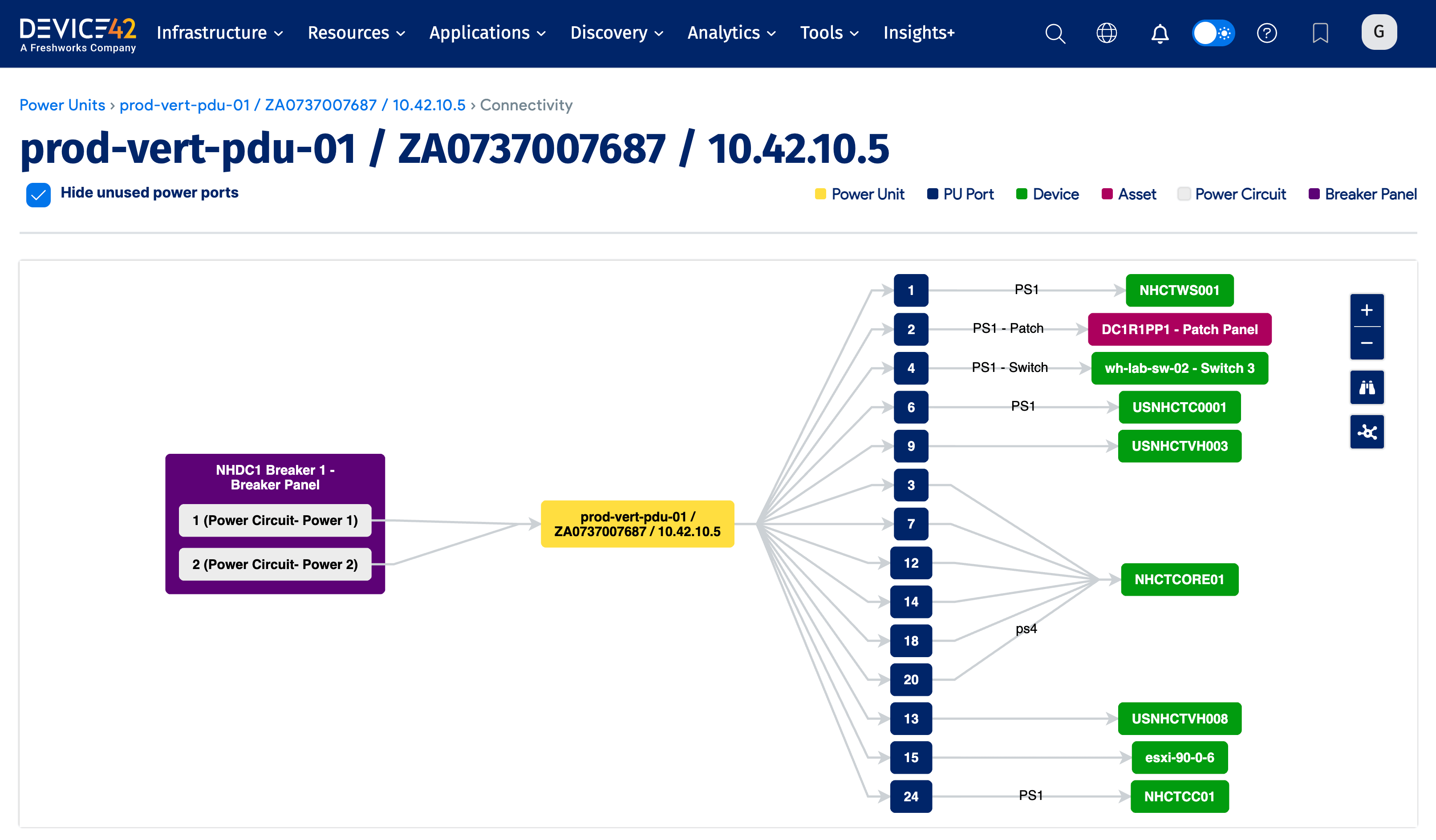1436x840 pixels.
Task: Select the NHCTCORE01 device node
Action: tap(1179, 579)
